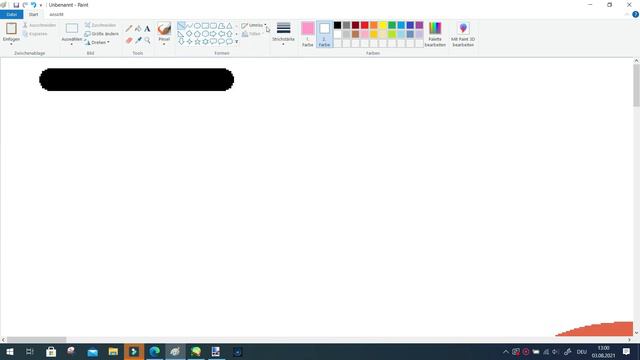Choose the Oval shape
The height and width of the screenshot is (360, 640).
click(197, 26)
